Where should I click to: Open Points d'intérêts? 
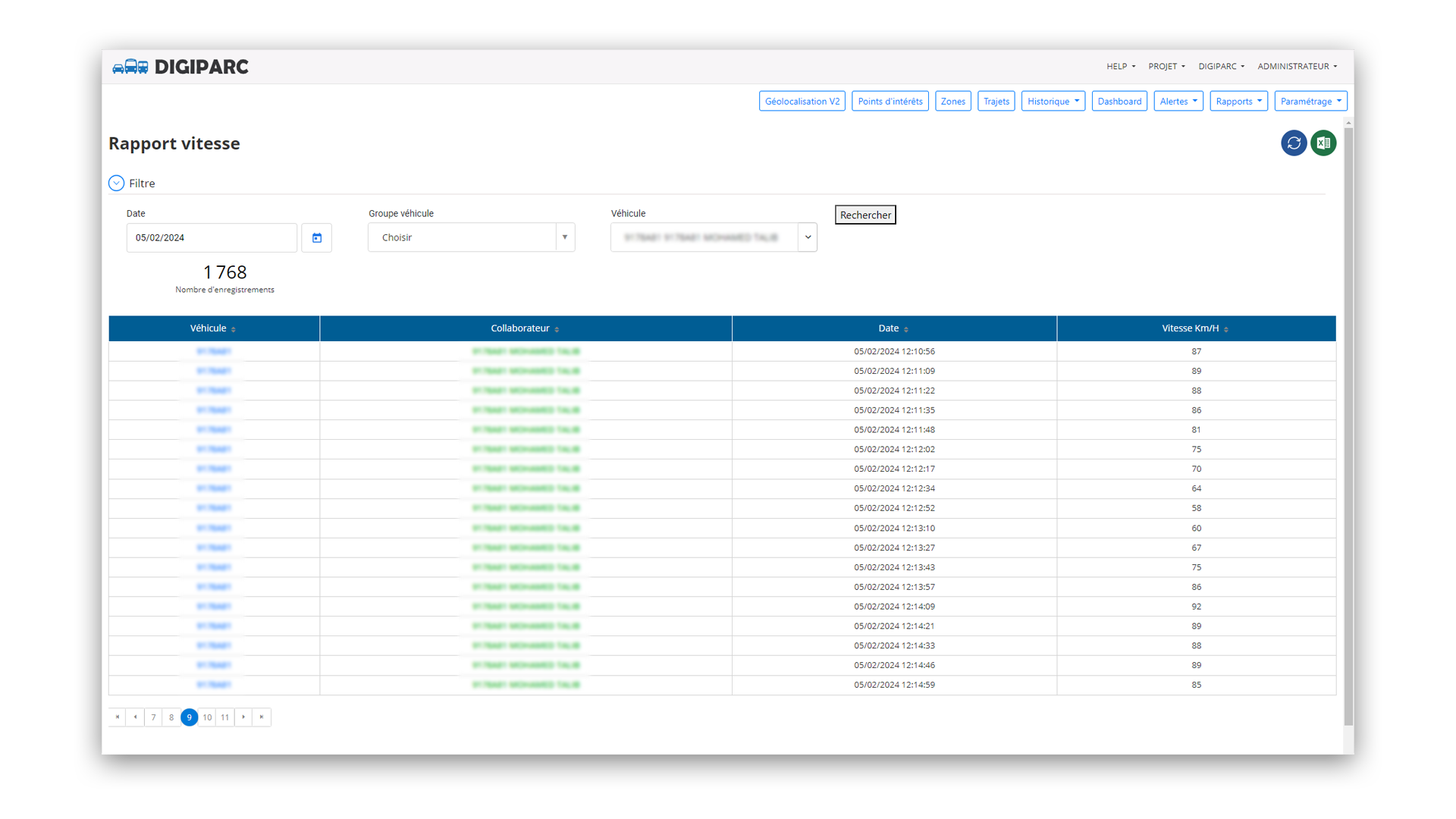point(890,102)
